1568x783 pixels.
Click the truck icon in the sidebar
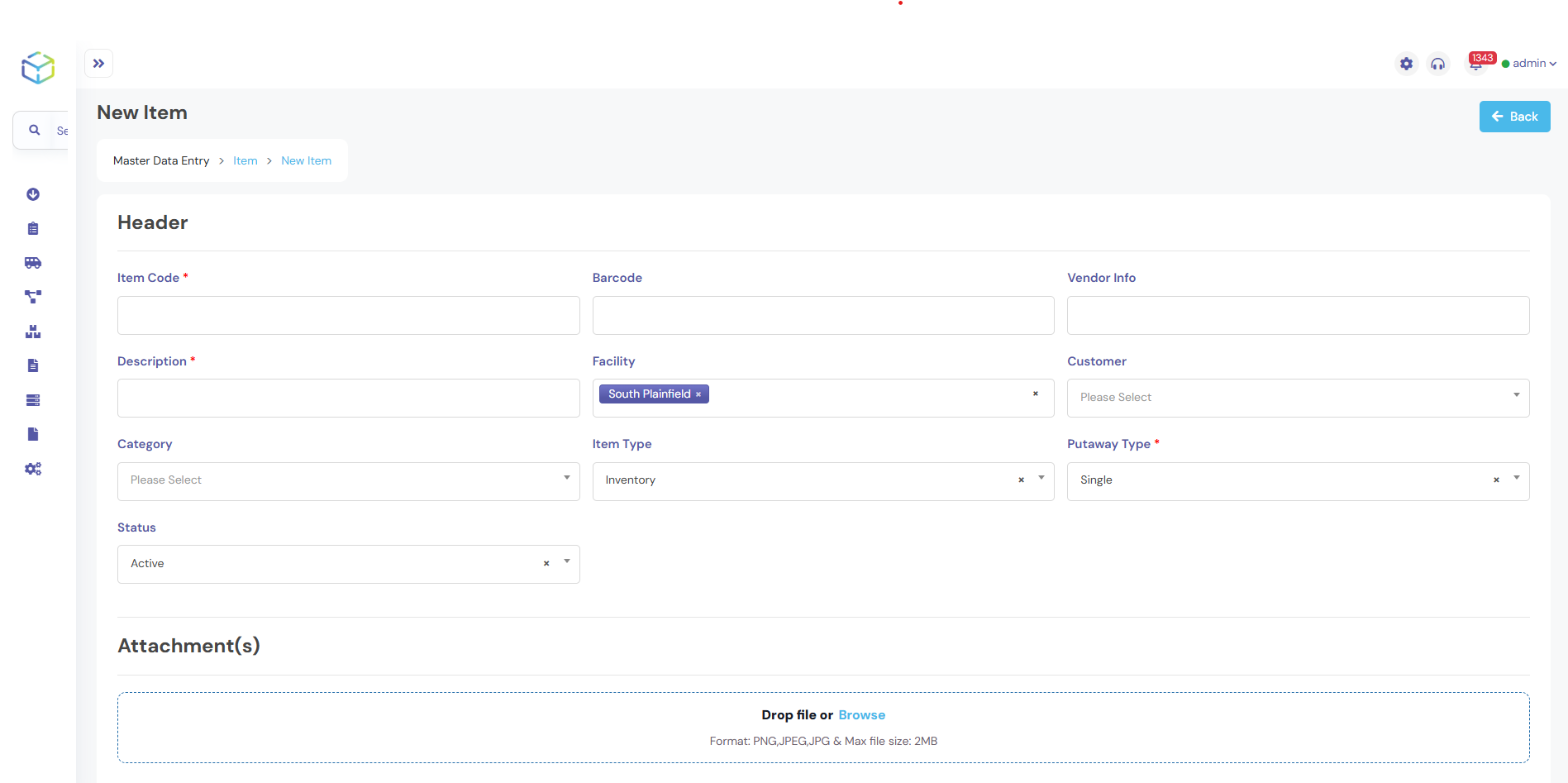pyautogui.click(x=33, y=263)
